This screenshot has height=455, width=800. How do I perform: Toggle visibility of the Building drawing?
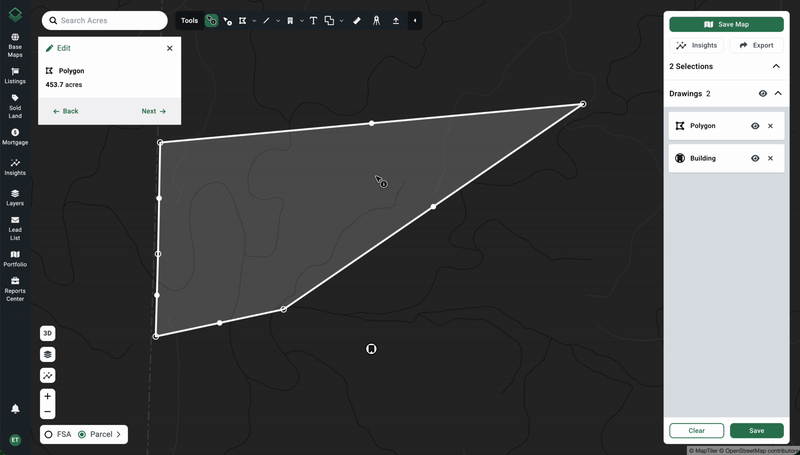(755, 158)
